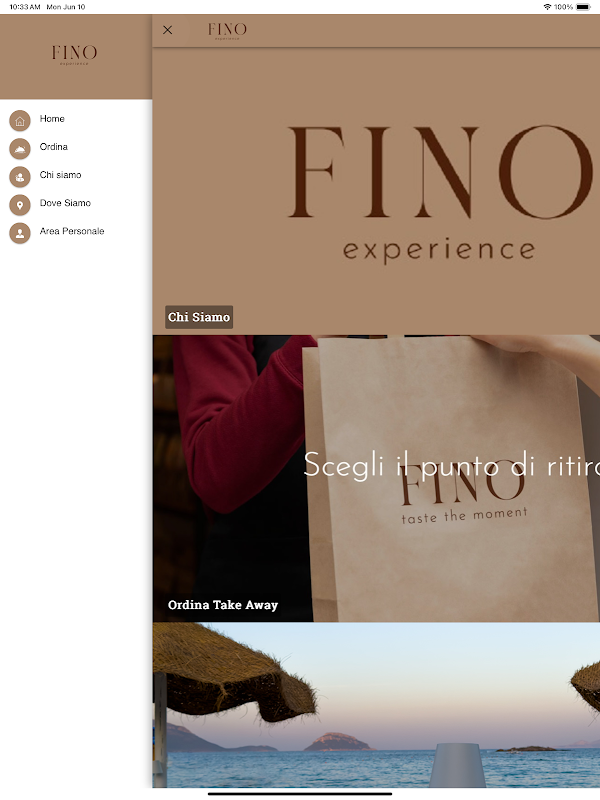Select the paper bag take away image
The height and width of the screenshot is (800, 600).
click(376, 479)
